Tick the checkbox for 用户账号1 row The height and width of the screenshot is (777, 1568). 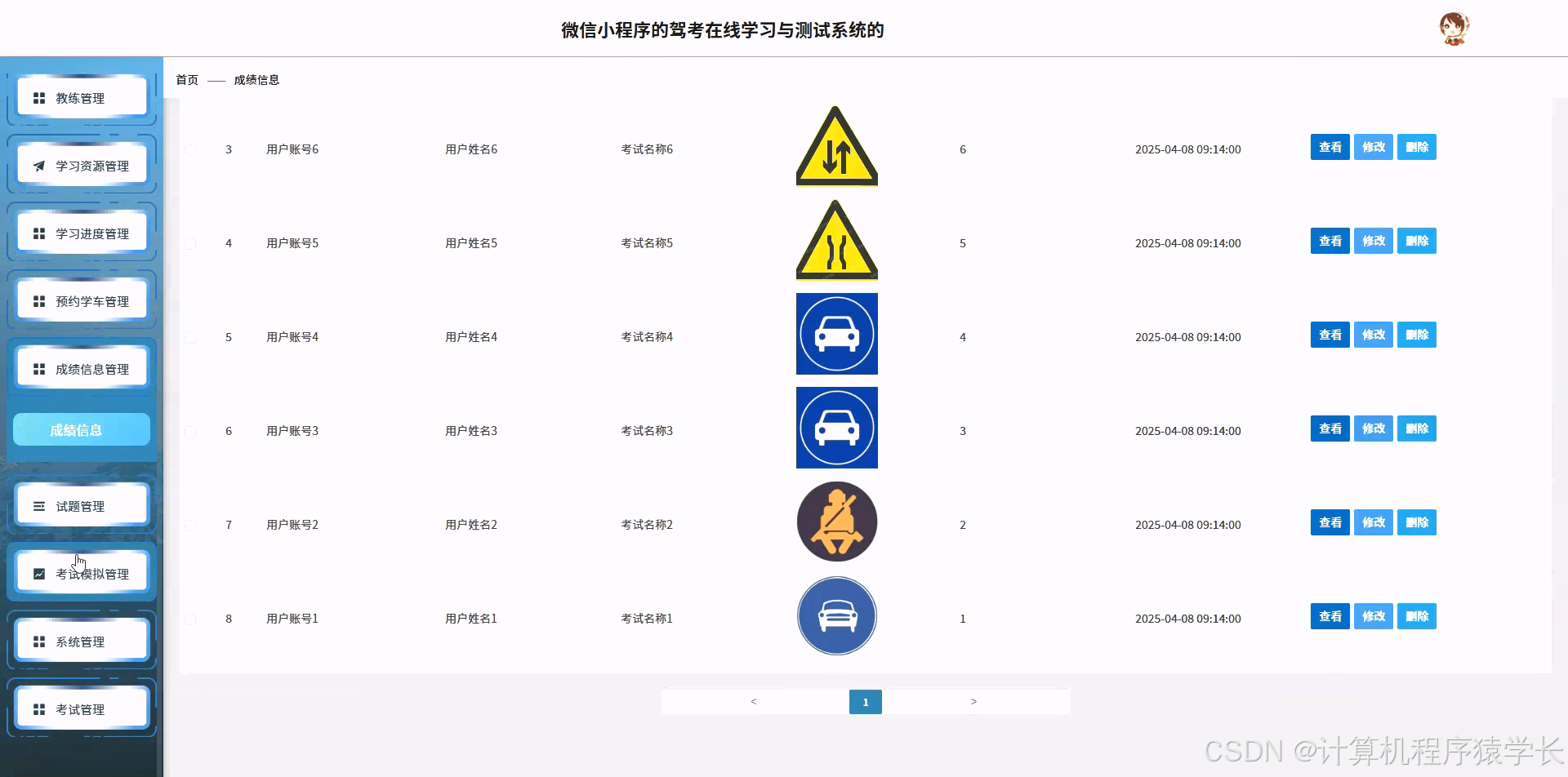click(191, 619)
